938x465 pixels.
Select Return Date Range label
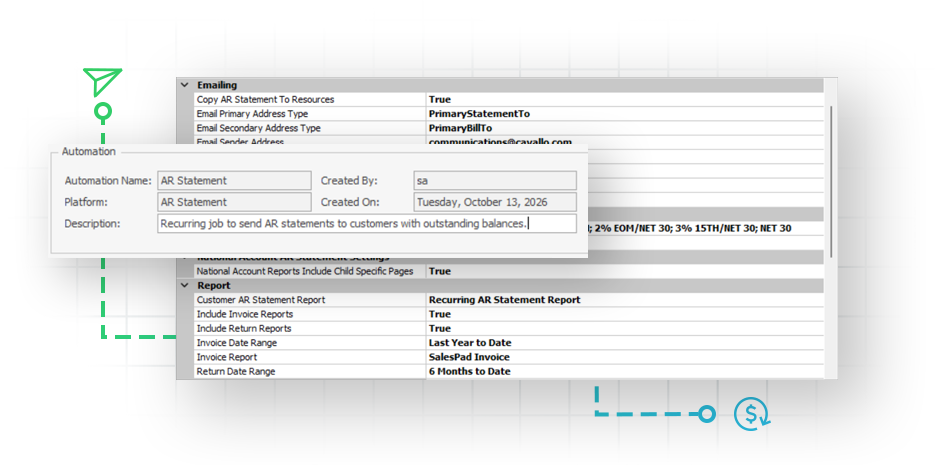point(236,372)
